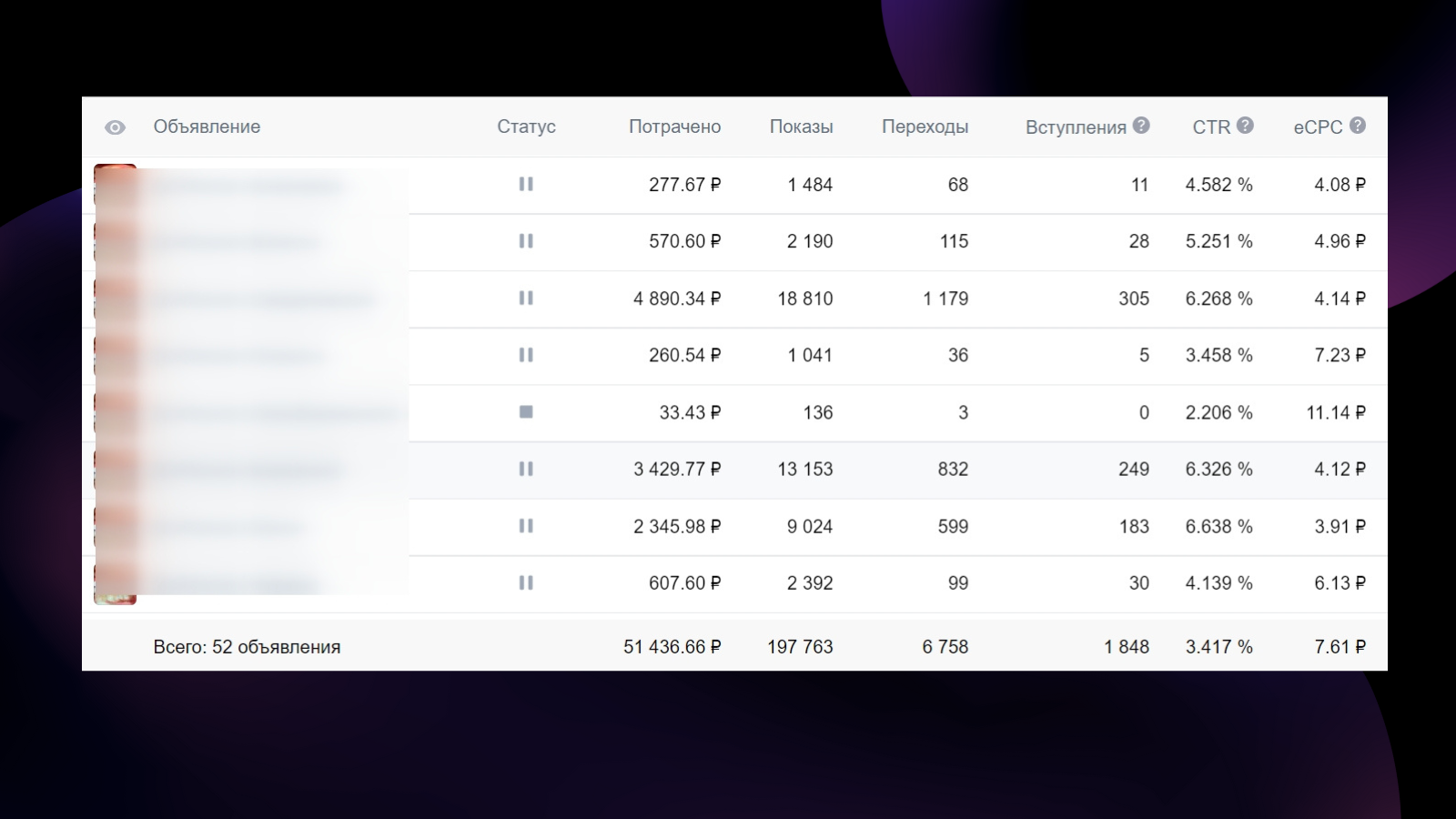The image size is (1456, 819).
Task: Click stop status icon in 33.43 ₽ row
Action: pyautogui.click(x=526, y=412)
